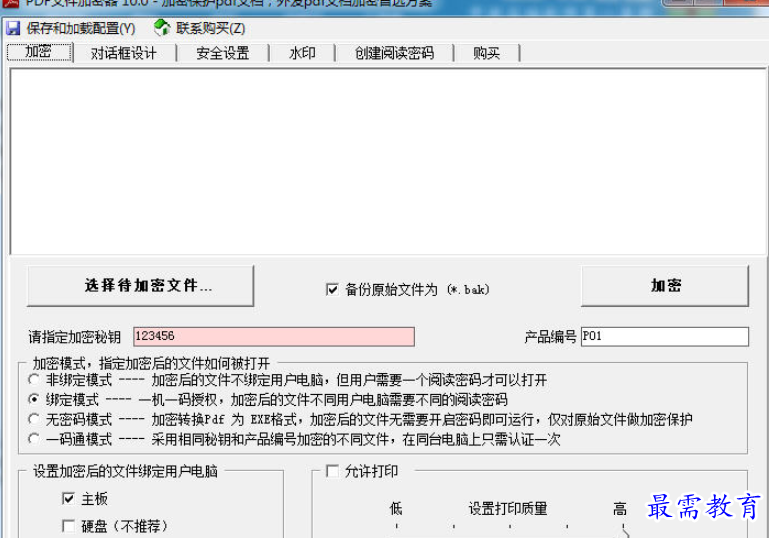Viewport: 769px width, 538px height.
Task: Open the 水印 tab
Action: (x=302, y=53)
